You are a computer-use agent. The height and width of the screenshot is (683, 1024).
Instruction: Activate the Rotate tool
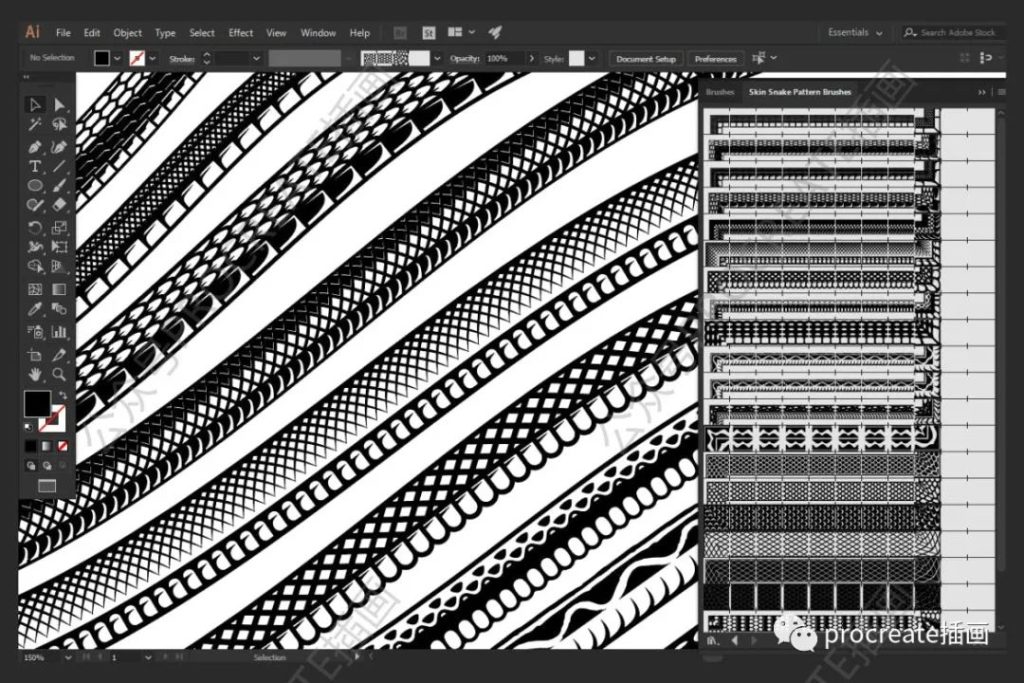[35, 227]
